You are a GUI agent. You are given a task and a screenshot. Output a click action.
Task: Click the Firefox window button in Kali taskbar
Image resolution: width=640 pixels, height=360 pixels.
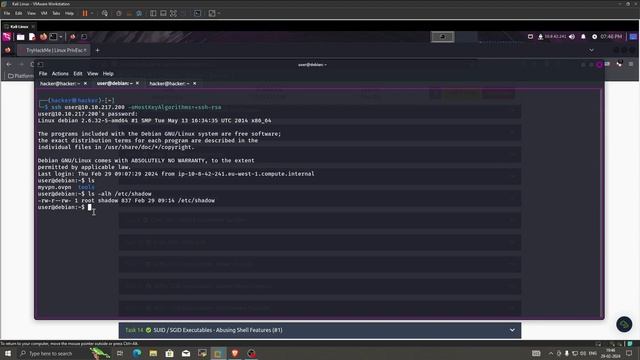pyautogui.click(x=73, y=37)
